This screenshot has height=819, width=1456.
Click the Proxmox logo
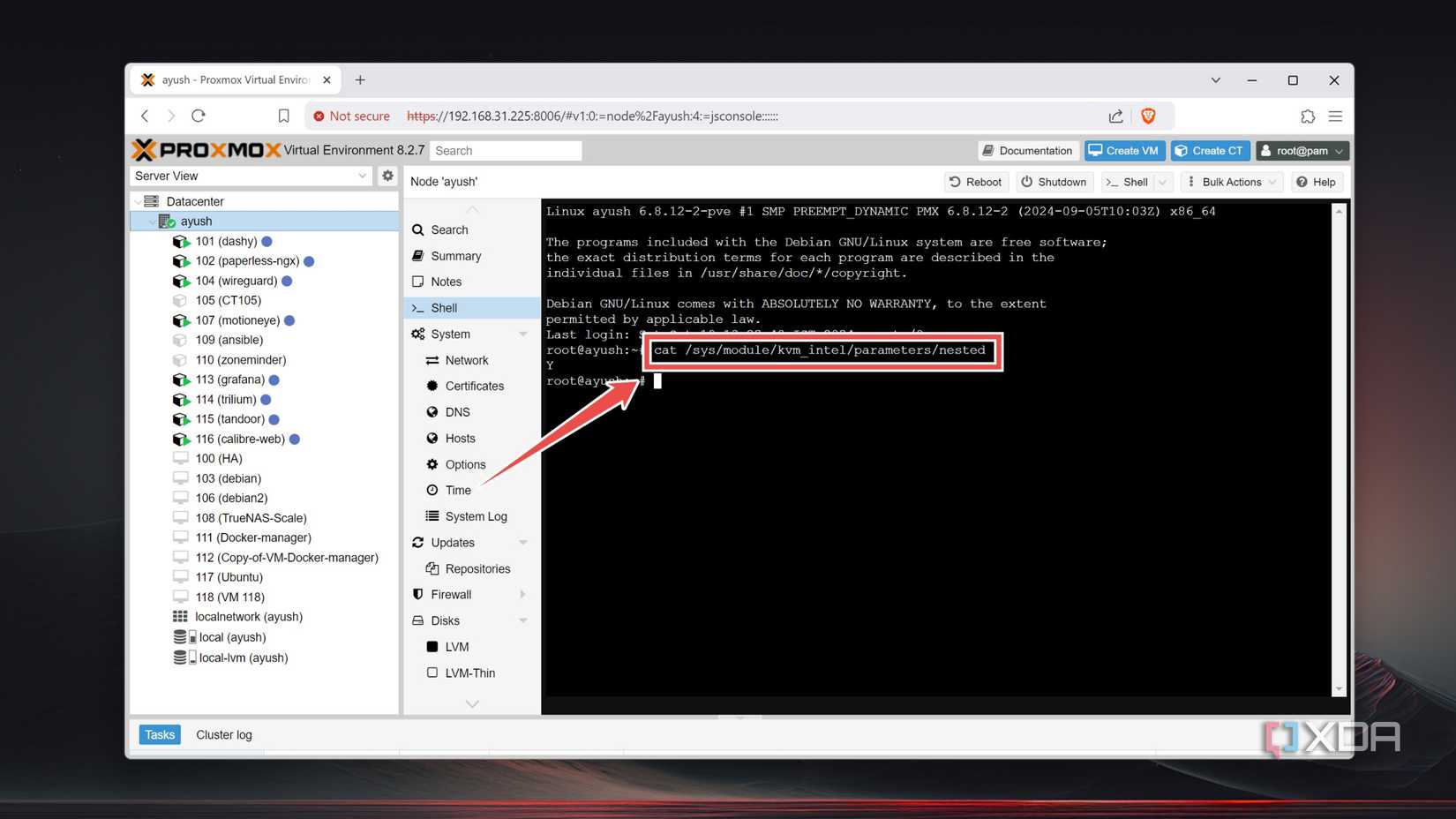[206, 150]
